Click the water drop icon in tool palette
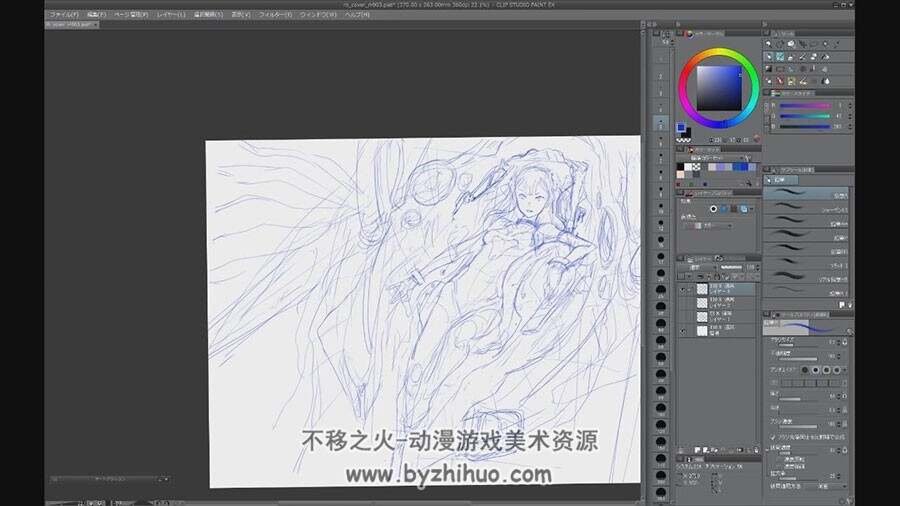The width and height of the screenshot is (900, 506). 827,81
